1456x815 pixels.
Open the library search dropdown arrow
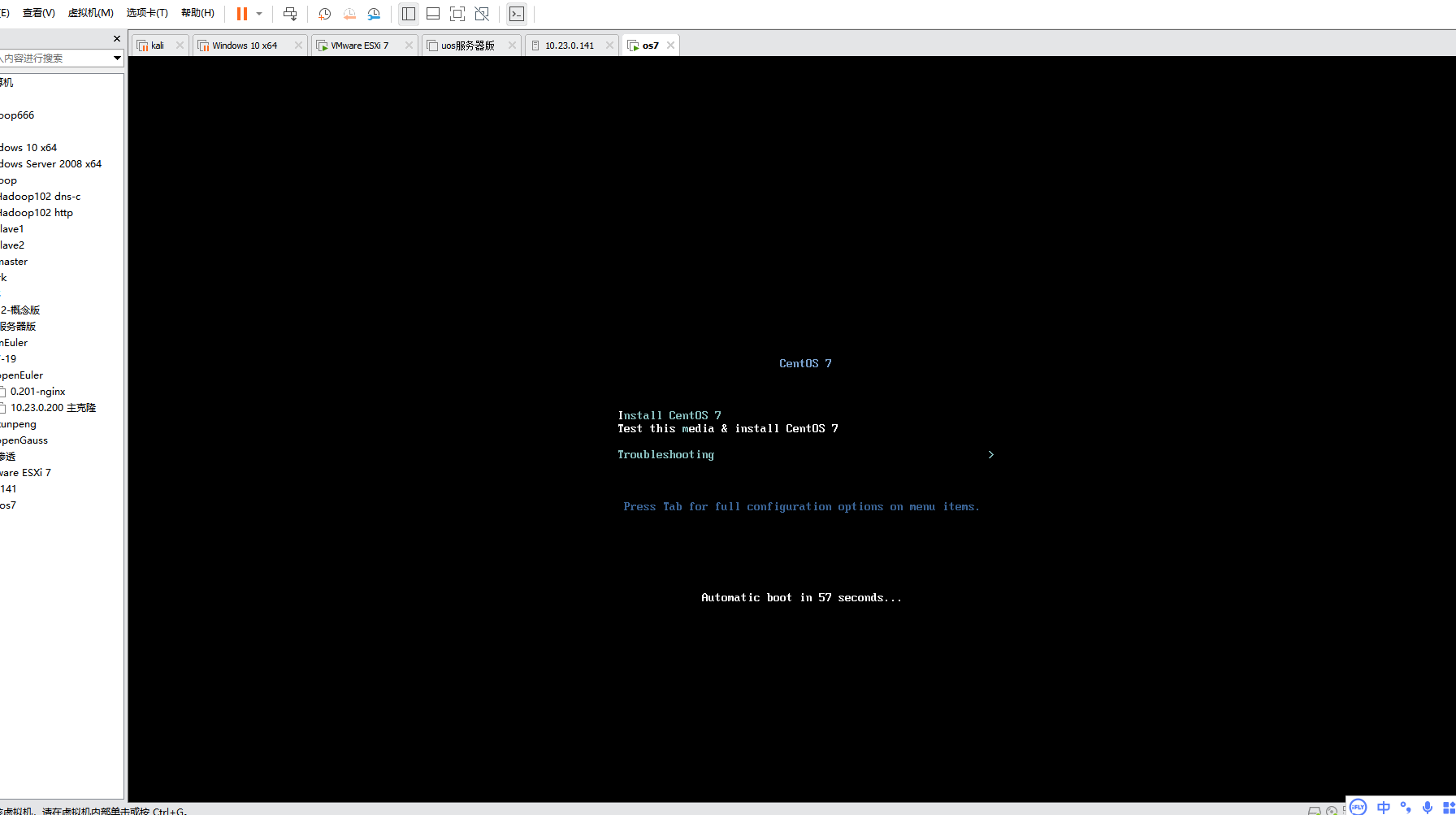(x=117, y=59)
